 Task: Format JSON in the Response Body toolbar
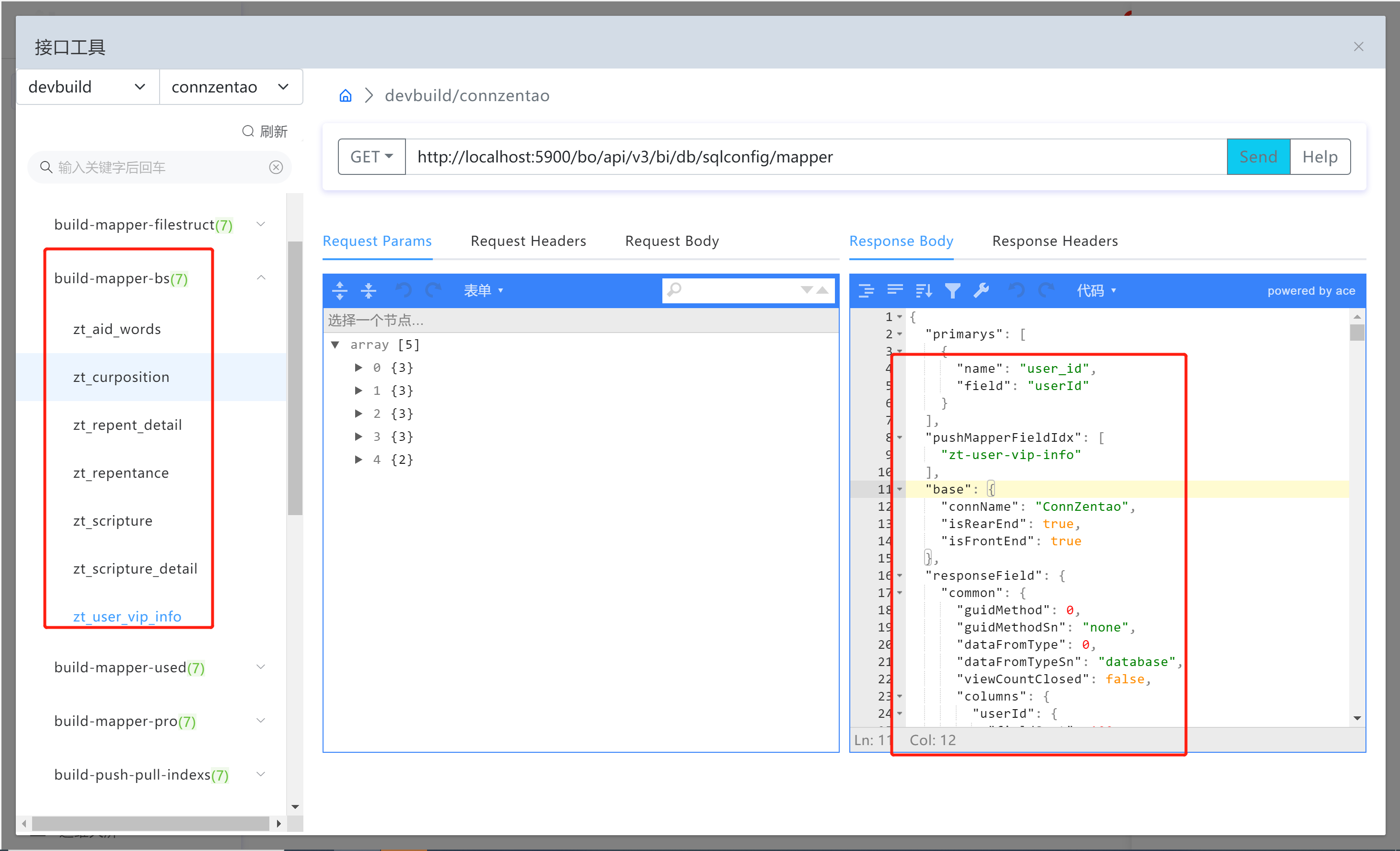(x=867, y=290)
